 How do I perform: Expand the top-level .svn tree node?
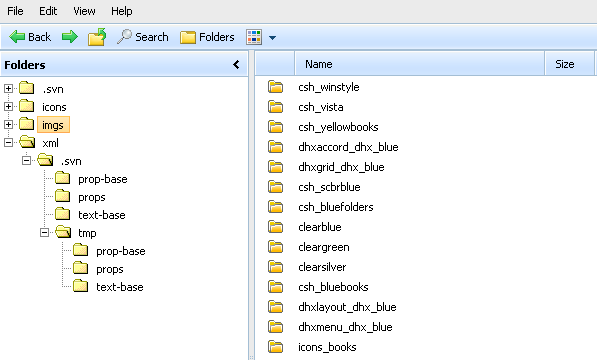8,89
